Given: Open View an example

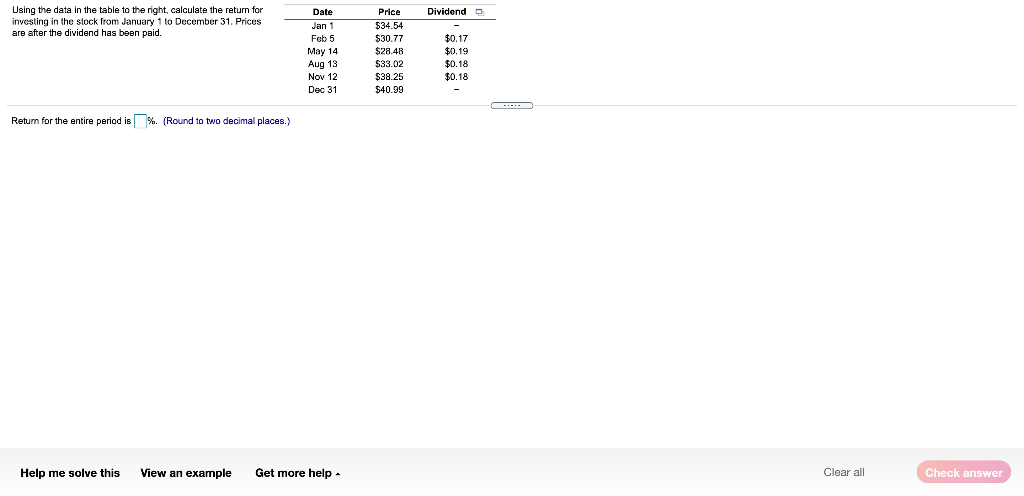Looking at the screenshot, I should coord(185,473).
